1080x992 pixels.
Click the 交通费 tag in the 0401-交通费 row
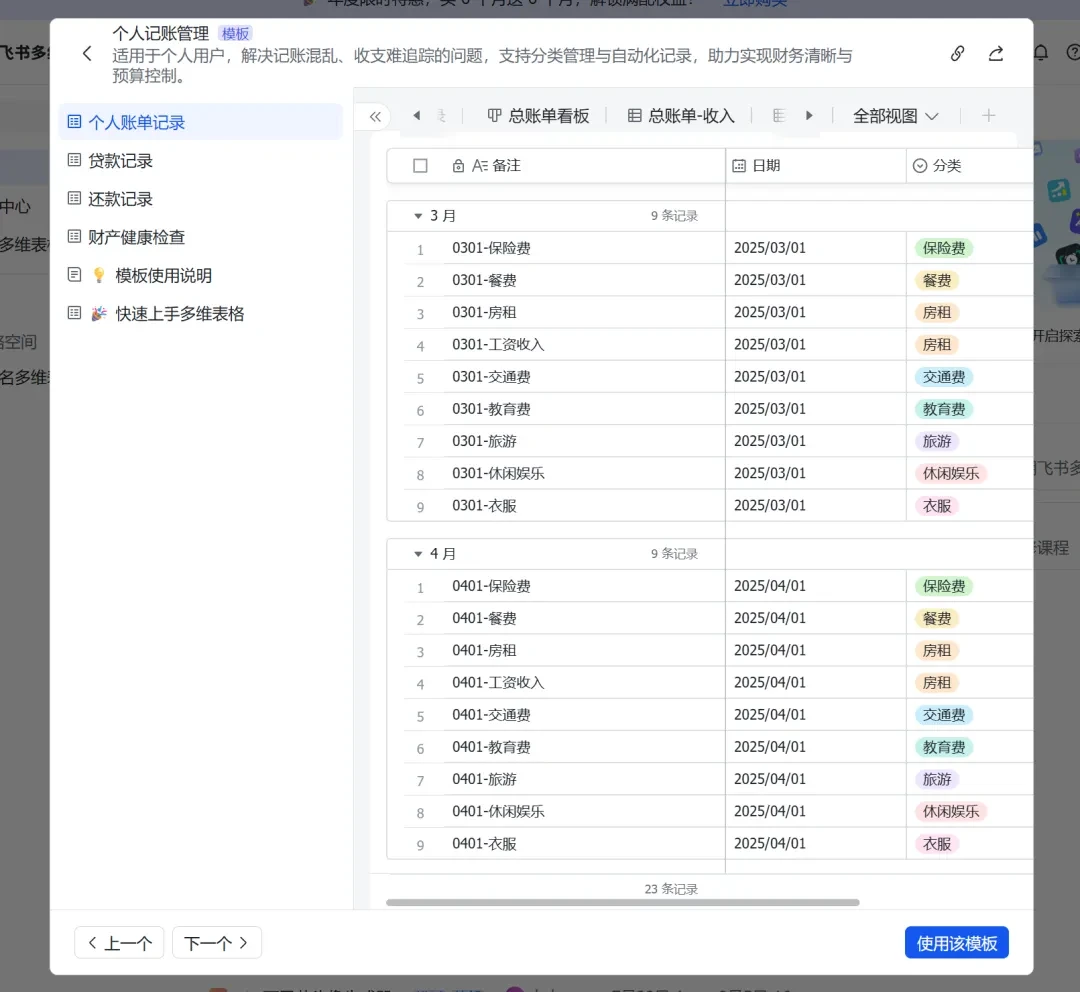(x=944, y=715)
